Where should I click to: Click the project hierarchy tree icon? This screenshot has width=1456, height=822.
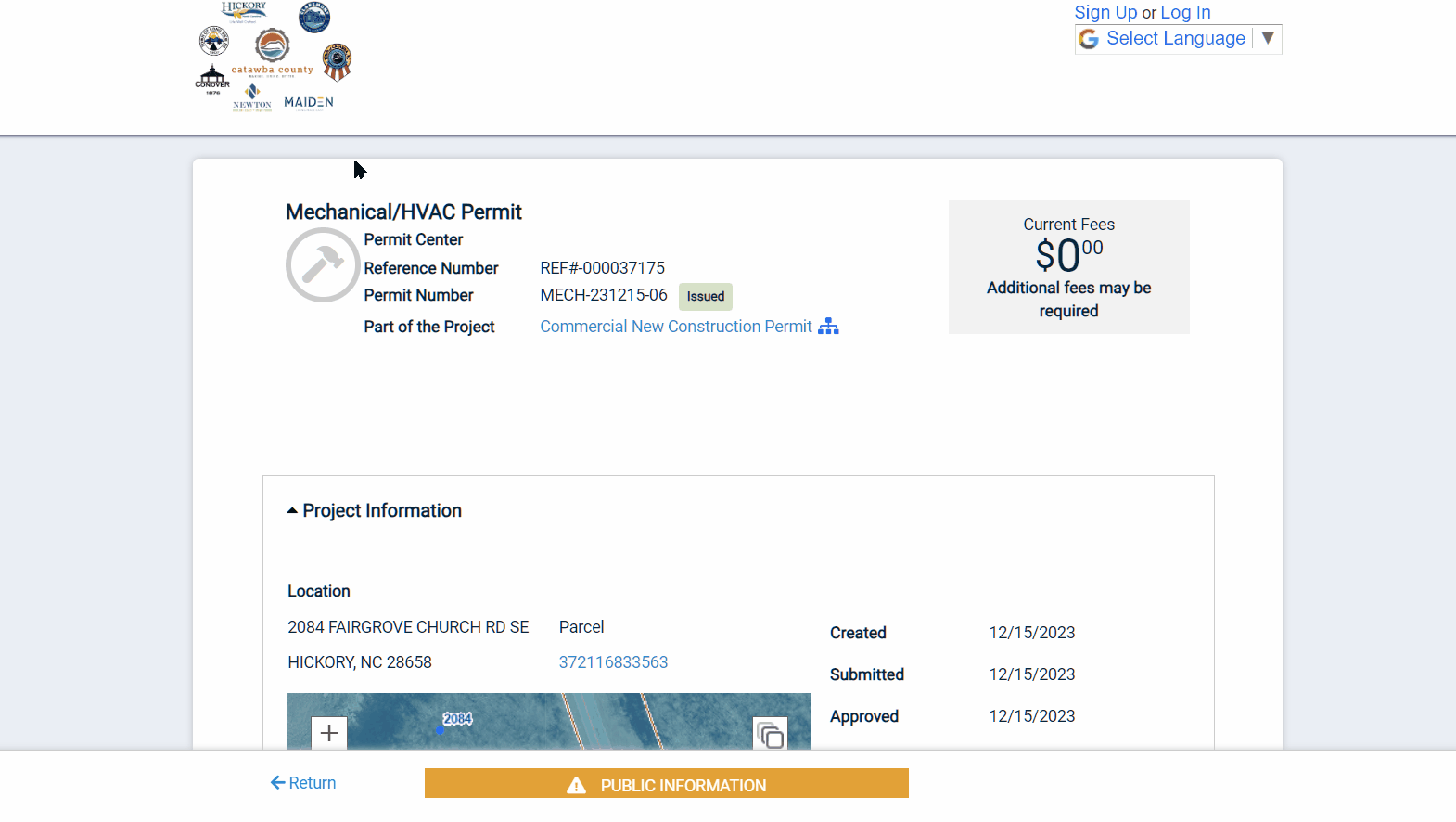[x=828, y=327]
